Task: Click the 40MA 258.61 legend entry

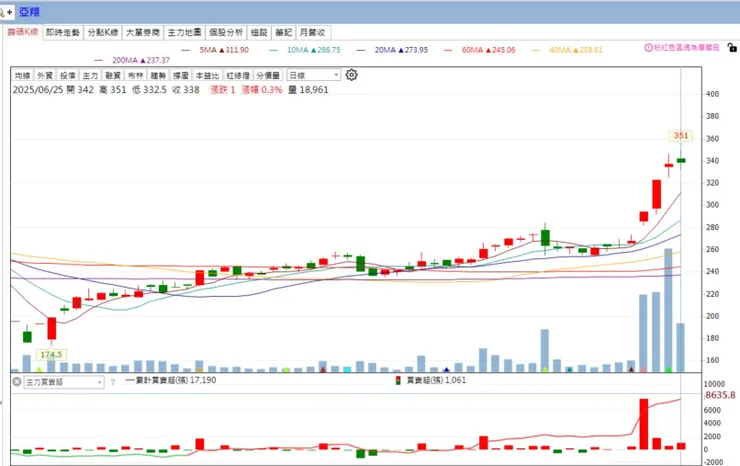Action: [567, 50]
